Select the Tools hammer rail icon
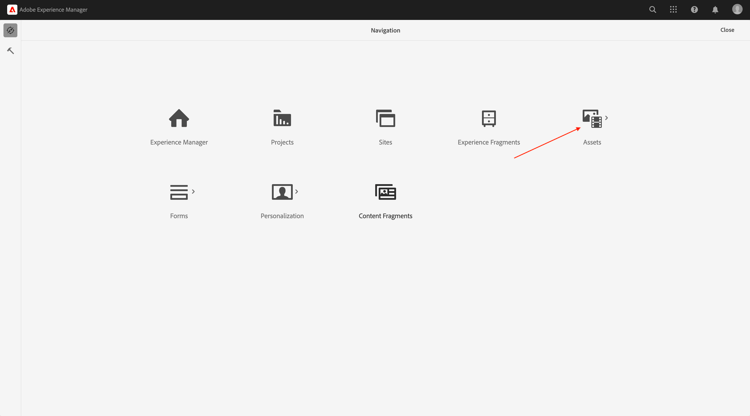The height and width of the screenshot is (416, 750). [11, 51]
